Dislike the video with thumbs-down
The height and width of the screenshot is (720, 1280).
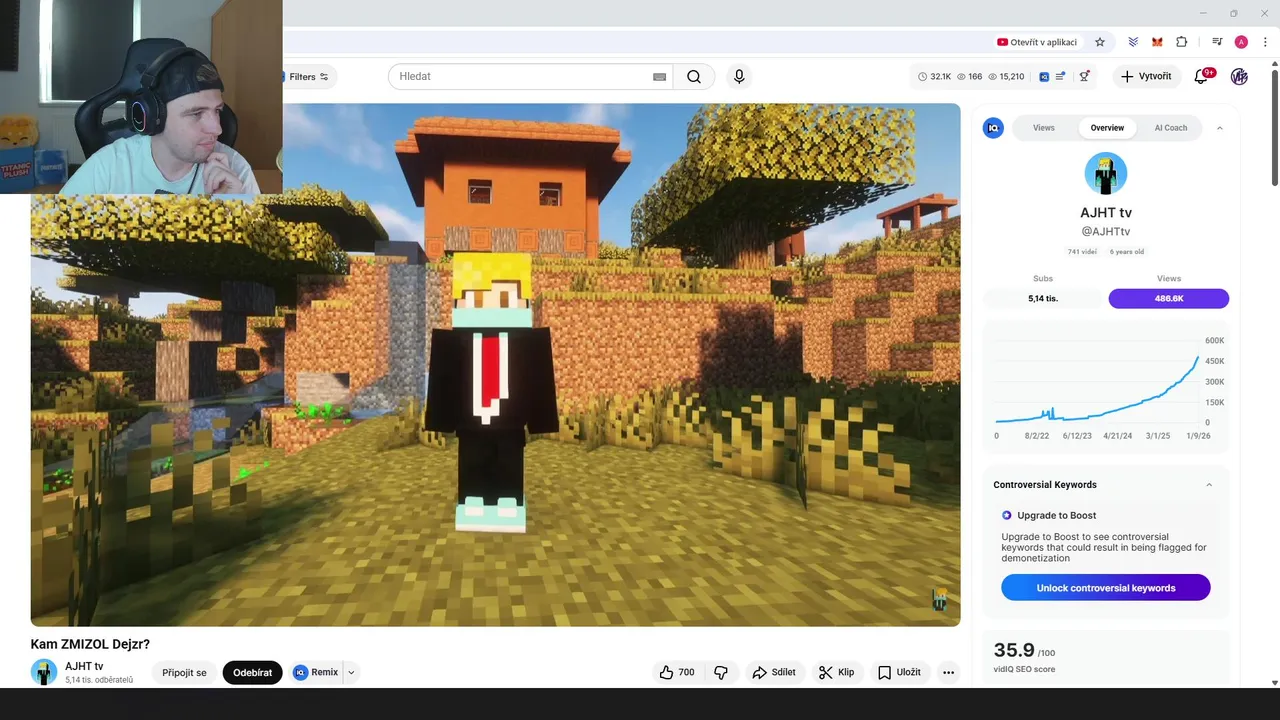pyautogui.click(x=721, y=672)
